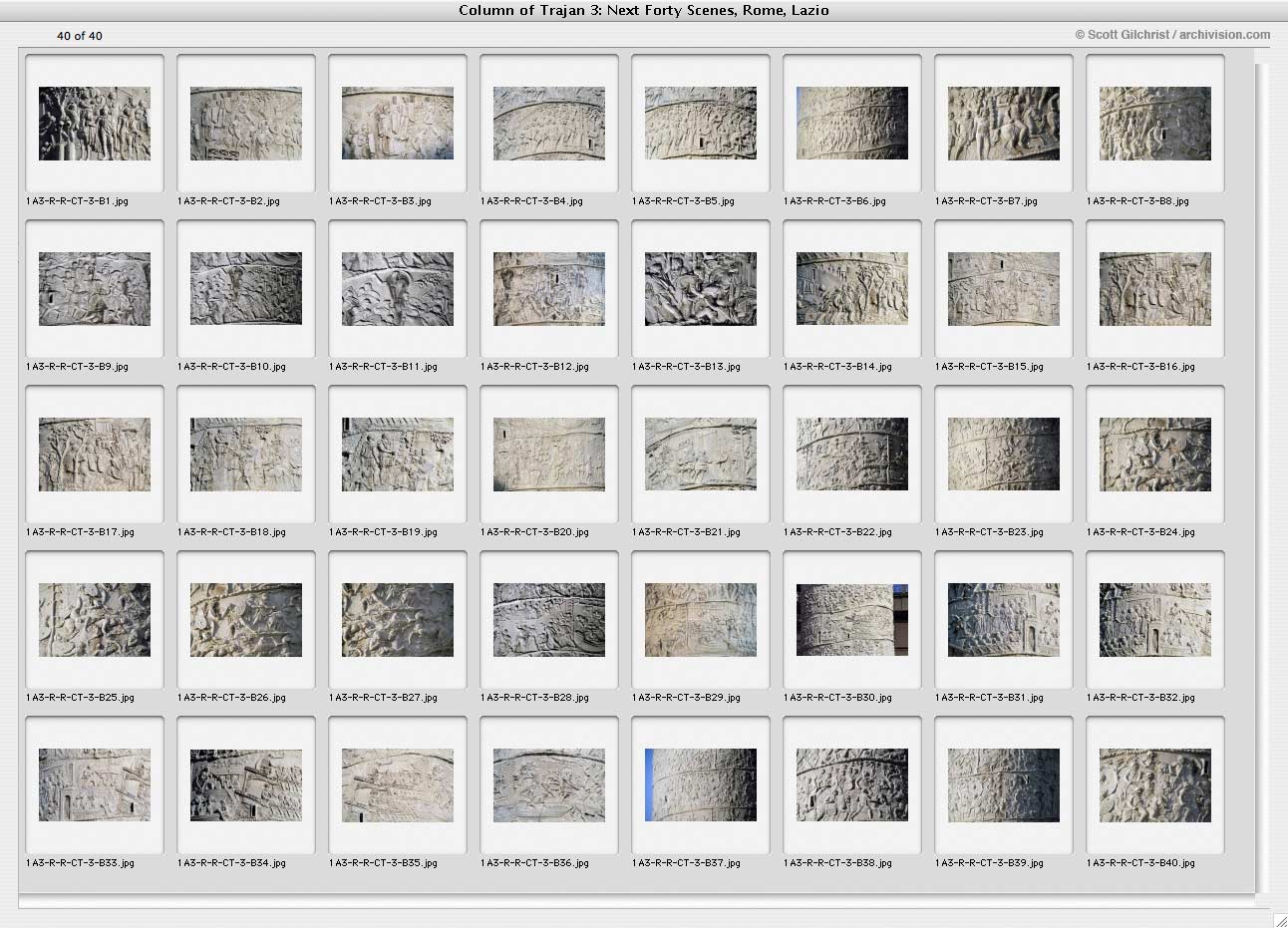Select the 1A3-R-R-CT-3-B5.jpg slide
Image resolution: width=1288 pixels, height=928 pixels.
click(701, 124)
